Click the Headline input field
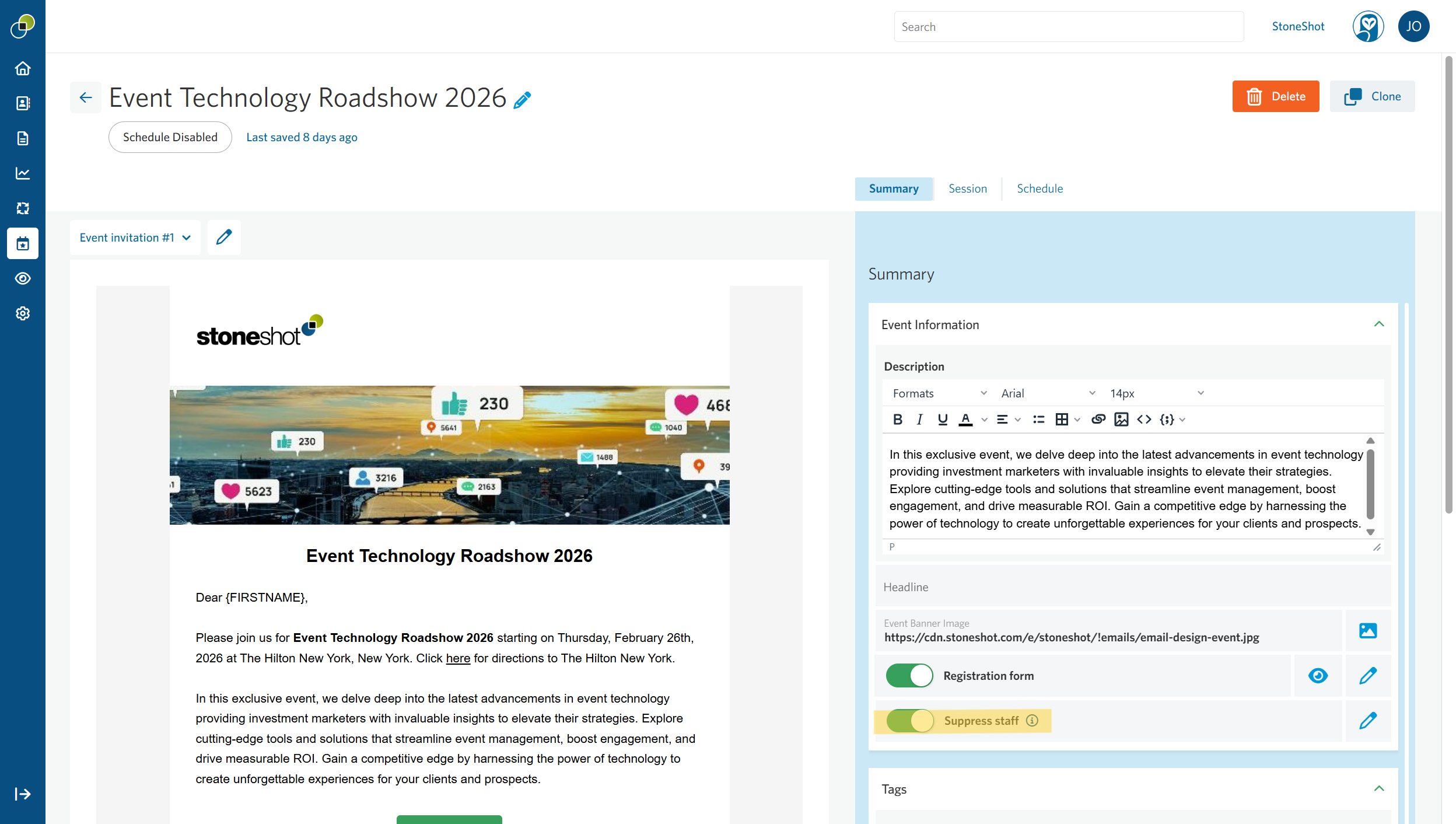The image size is (1456, 824). (1133, 586)
